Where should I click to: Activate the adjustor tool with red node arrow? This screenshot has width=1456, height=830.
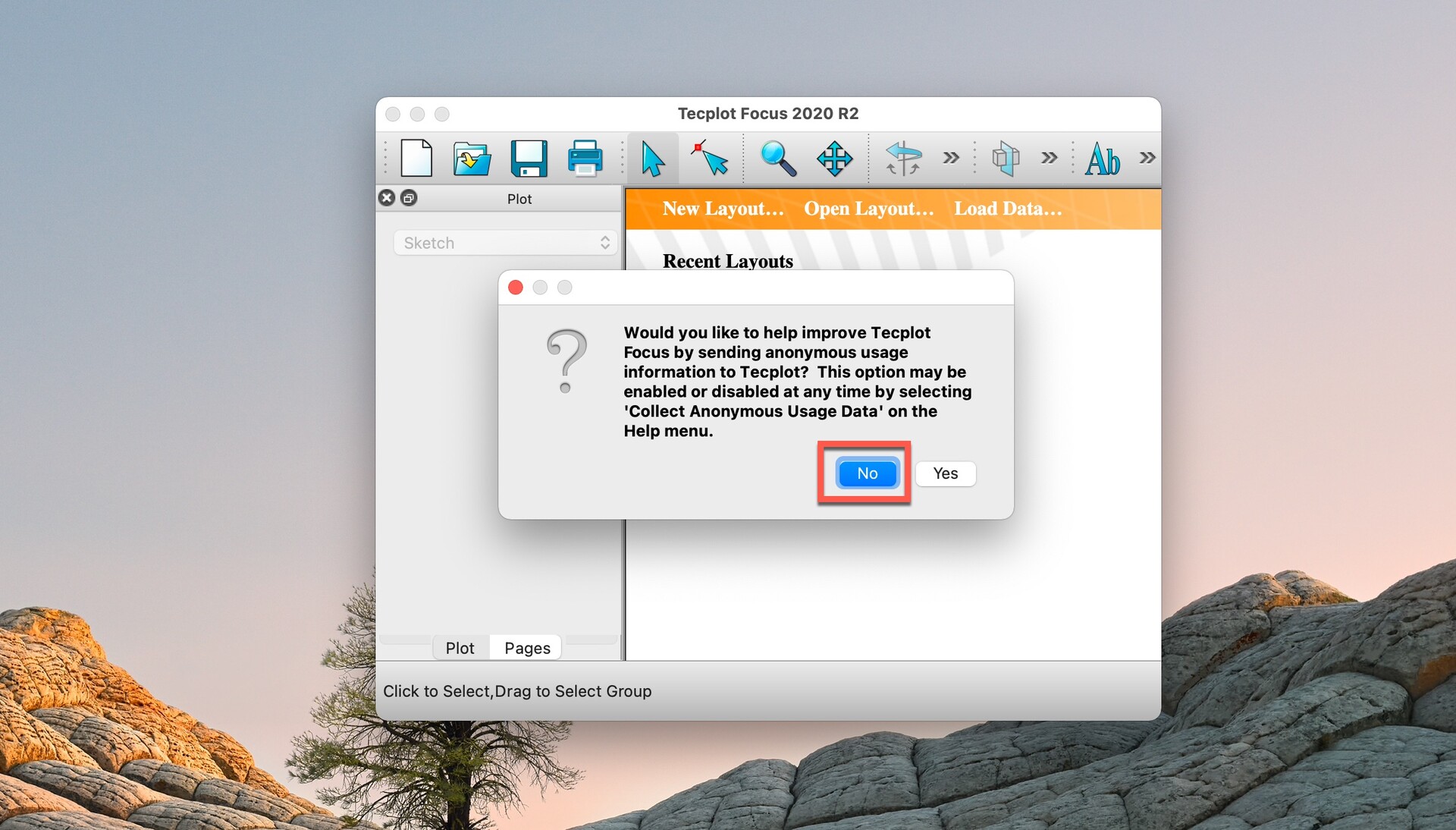(708, 158)
